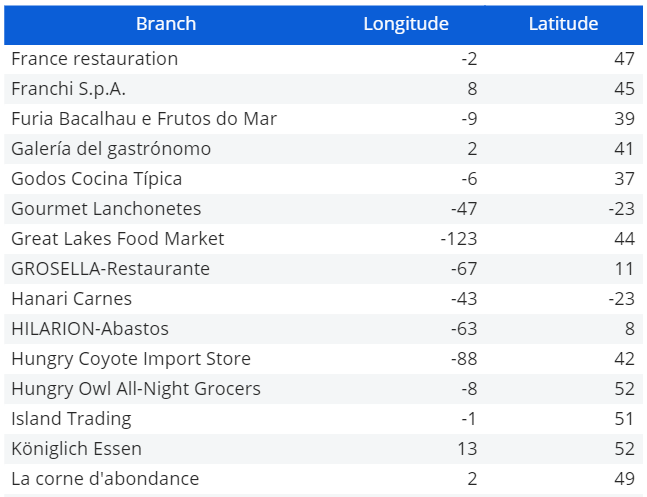Screen dimensions: 647x497
Task: Click Furia Bacalhau e Frutos do Mar
Action: tap(144, 119)
